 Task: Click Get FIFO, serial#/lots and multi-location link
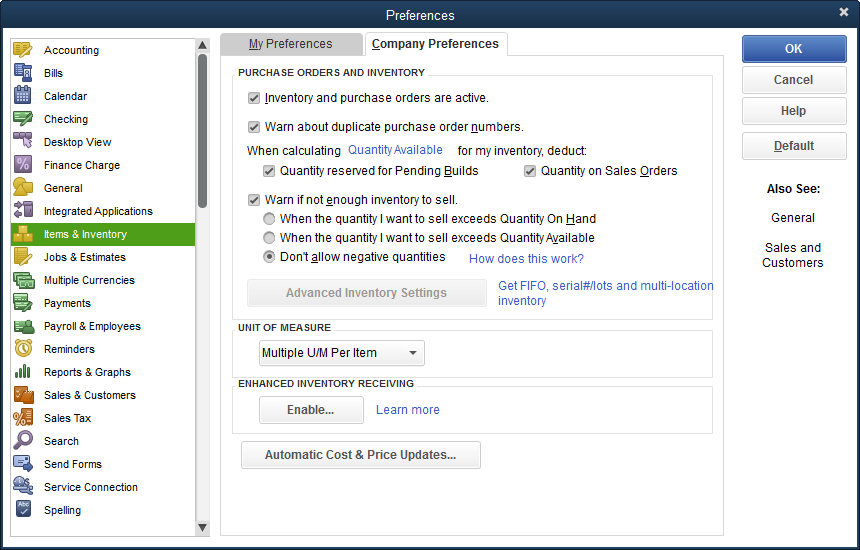click(606, 293)
